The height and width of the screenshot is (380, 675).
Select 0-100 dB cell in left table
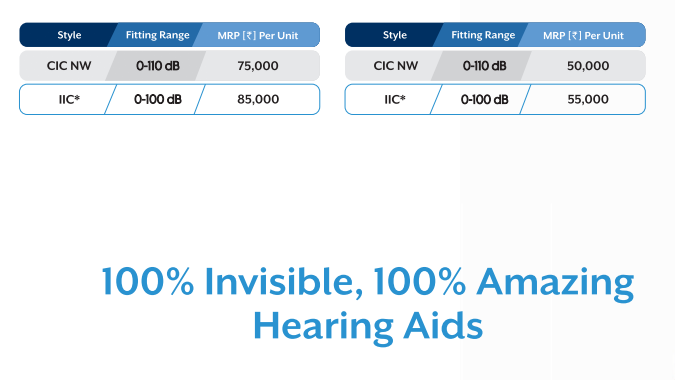158,99
